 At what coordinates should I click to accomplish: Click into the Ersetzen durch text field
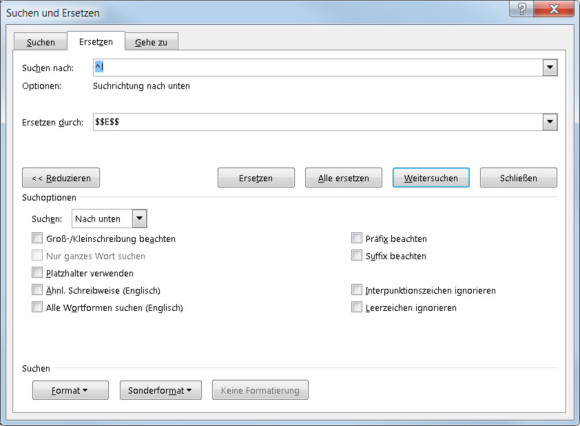318,122
